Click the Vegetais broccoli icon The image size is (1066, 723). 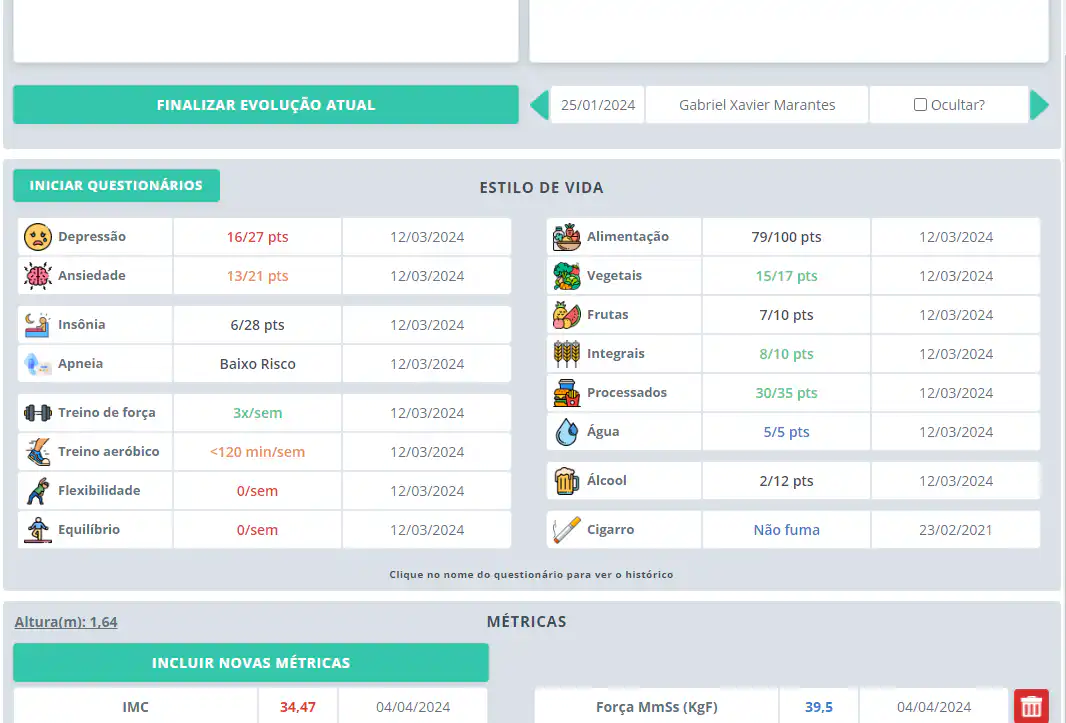[x=567, y=276]
